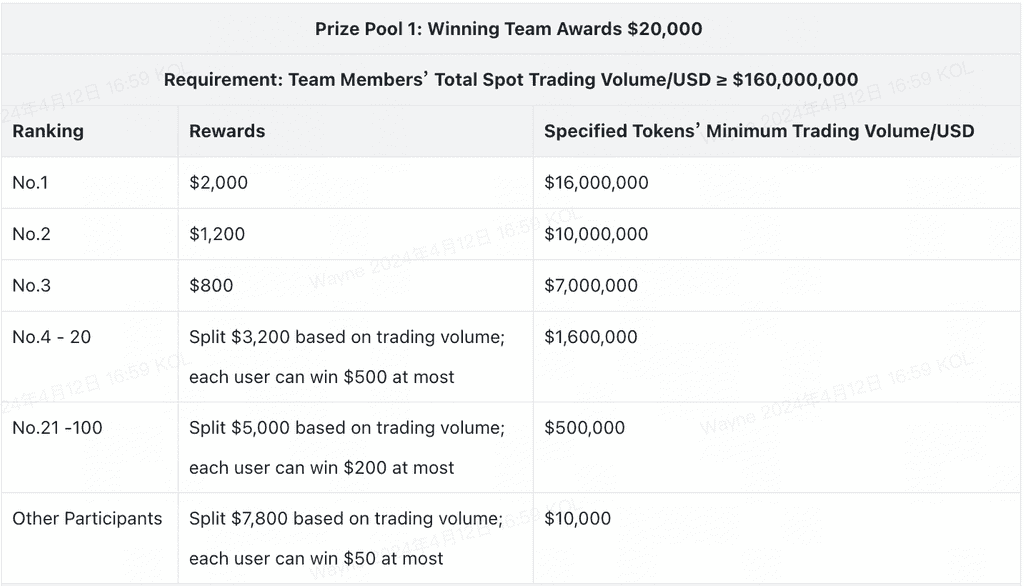Click the Split $5,000 reward text

346,428
